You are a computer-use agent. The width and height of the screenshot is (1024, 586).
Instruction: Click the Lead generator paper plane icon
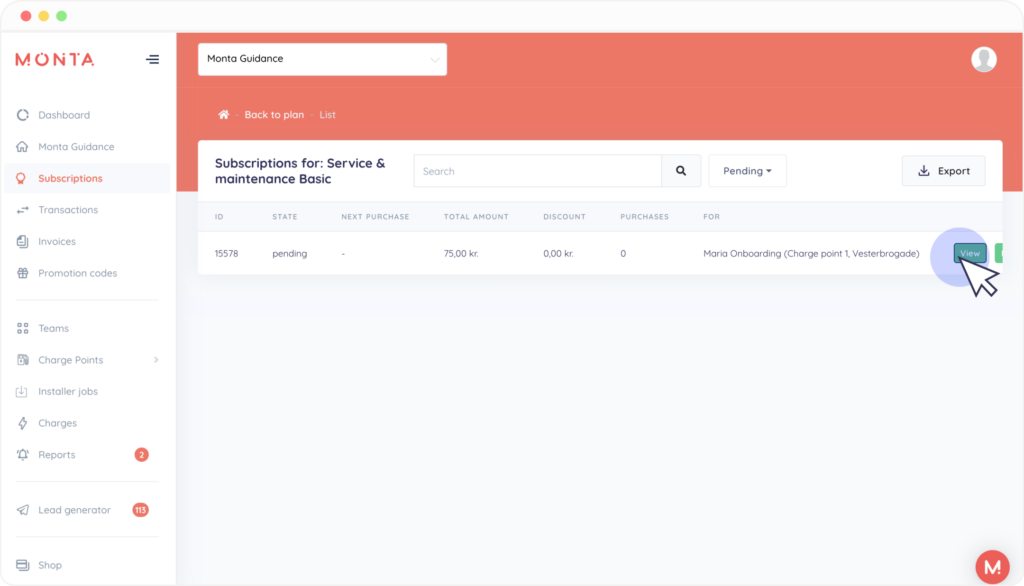(x=23, y=510)
